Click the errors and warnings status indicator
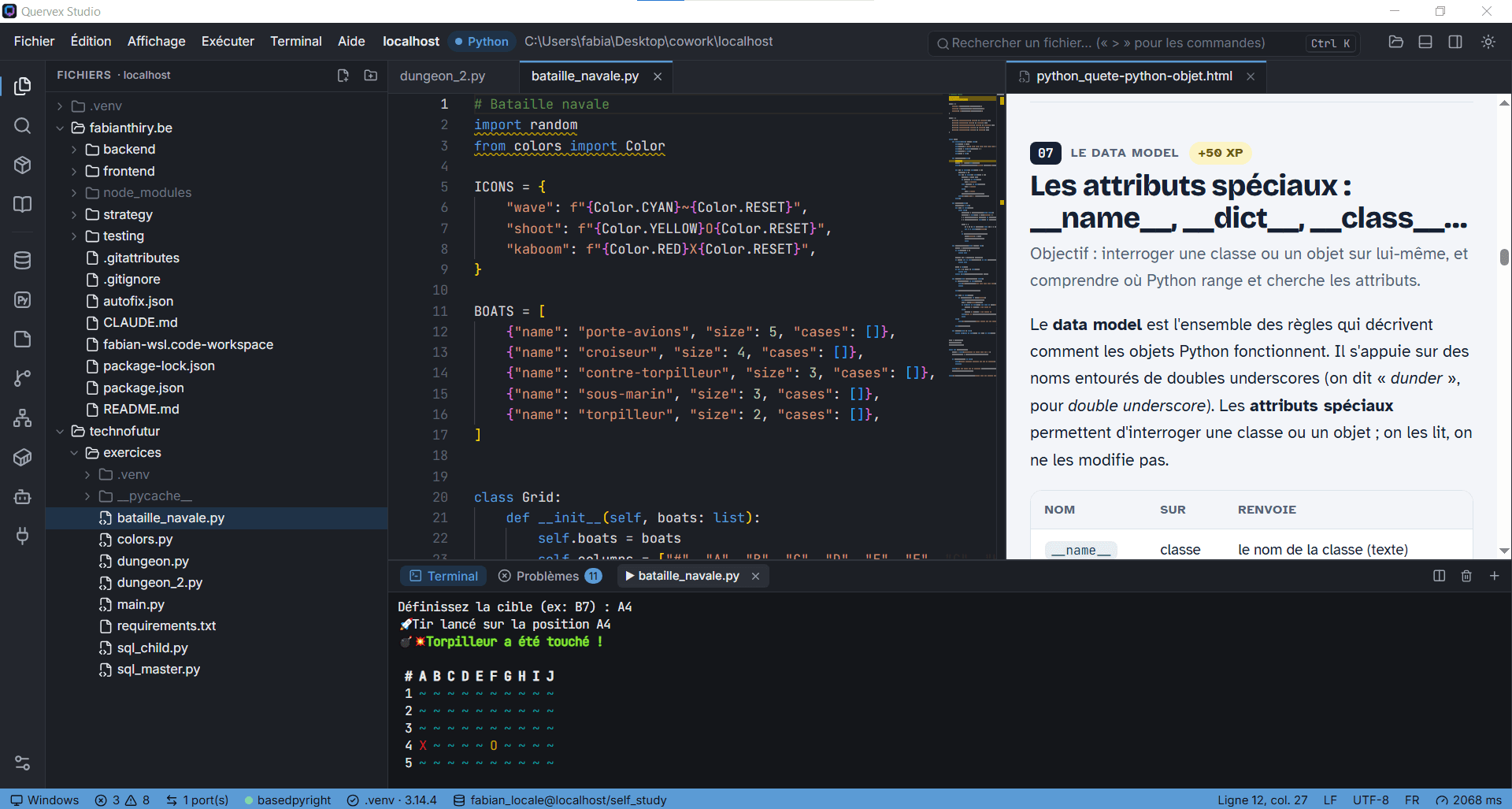The height and width of the screenshot is (809, 1512). pos(122,800)
